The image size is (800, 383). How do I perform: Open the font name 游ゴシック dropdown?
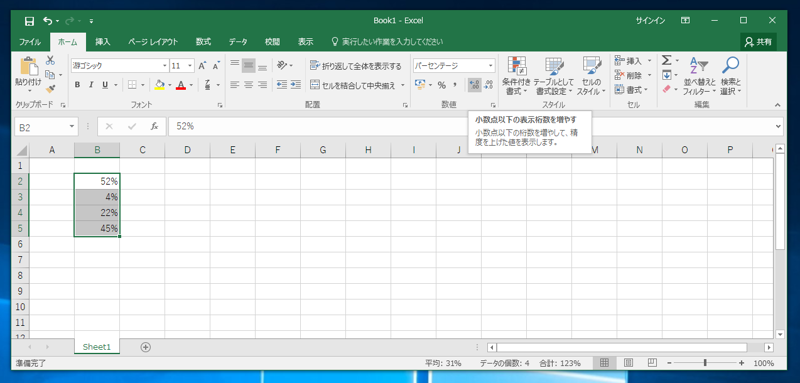[x=165, y=66]
